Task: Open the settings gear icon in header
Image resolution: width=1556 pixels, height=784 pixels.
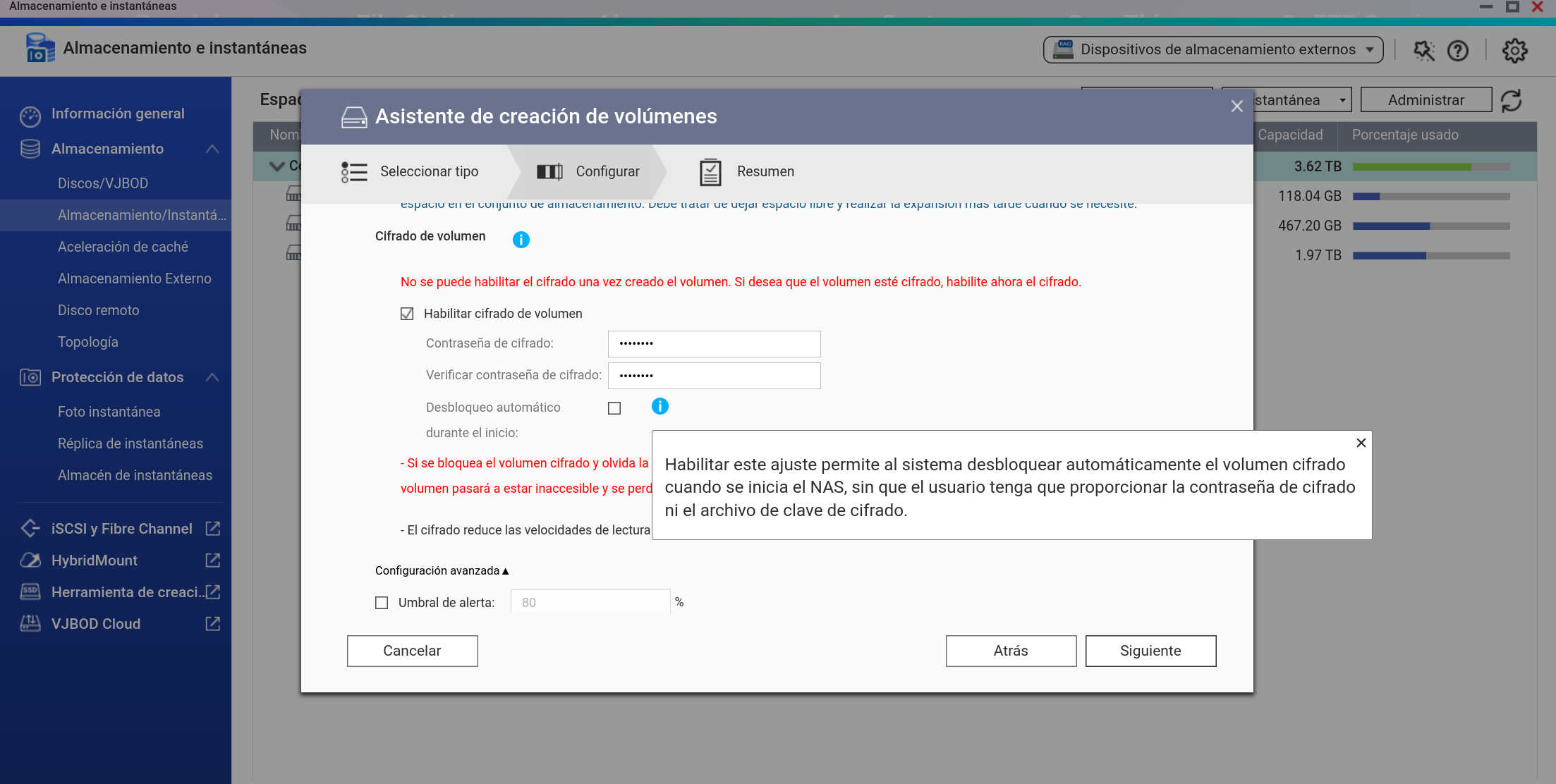Action: 1514,50
